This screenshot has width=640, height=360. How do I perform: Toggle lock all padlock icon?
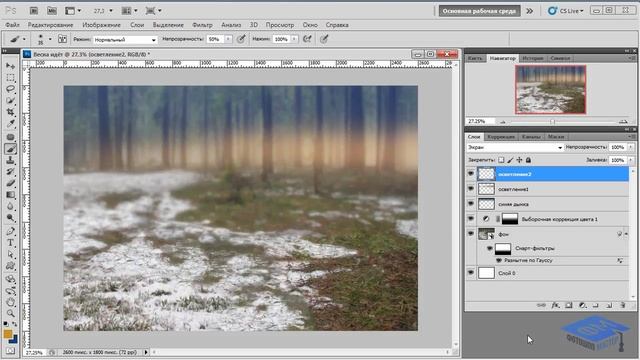(x=528, y=160)
